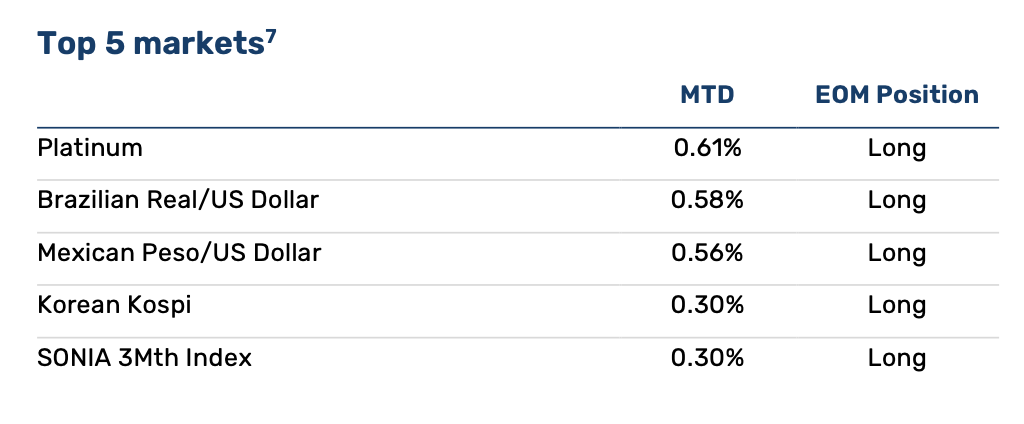Select Korean Kospi's 0.30% MTD value
The width and height of the screenshot is (1024, 424).
point(707,304)
